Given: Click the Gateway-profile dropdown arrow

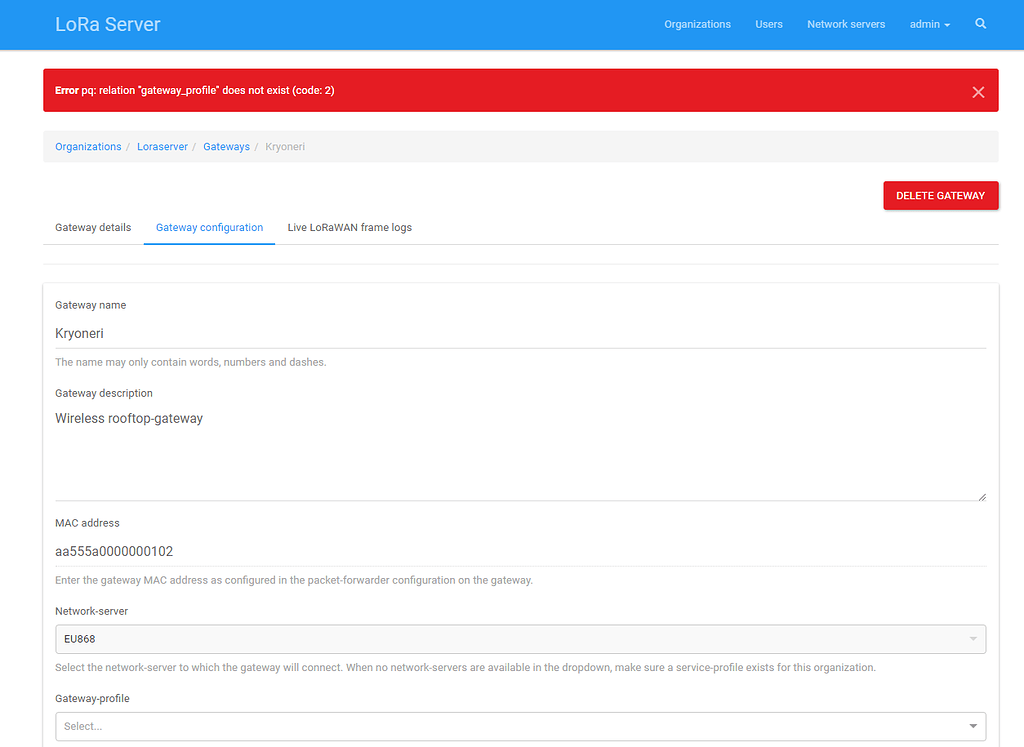Looking at the screenshot, I should (x=971, y=726).
